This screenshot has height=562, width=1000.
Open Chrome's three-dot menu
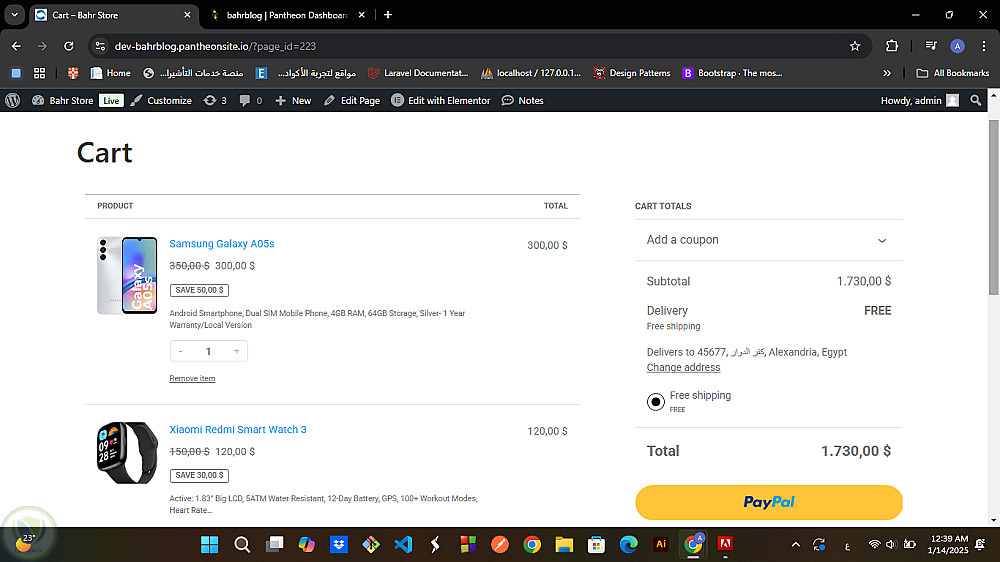click(x=983, y=46)
